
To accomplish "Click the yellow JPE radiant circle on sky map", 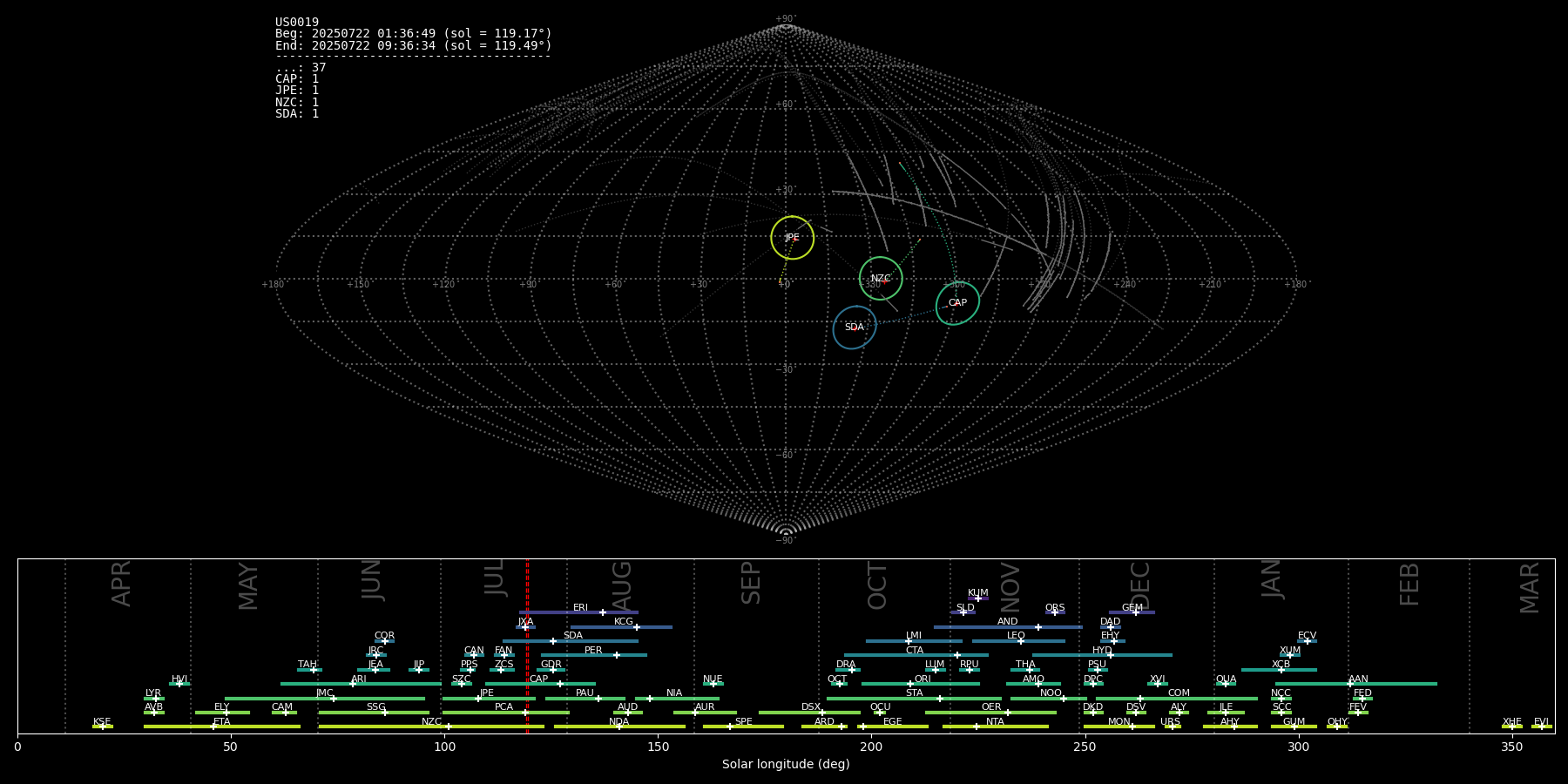I will (793, 238).
